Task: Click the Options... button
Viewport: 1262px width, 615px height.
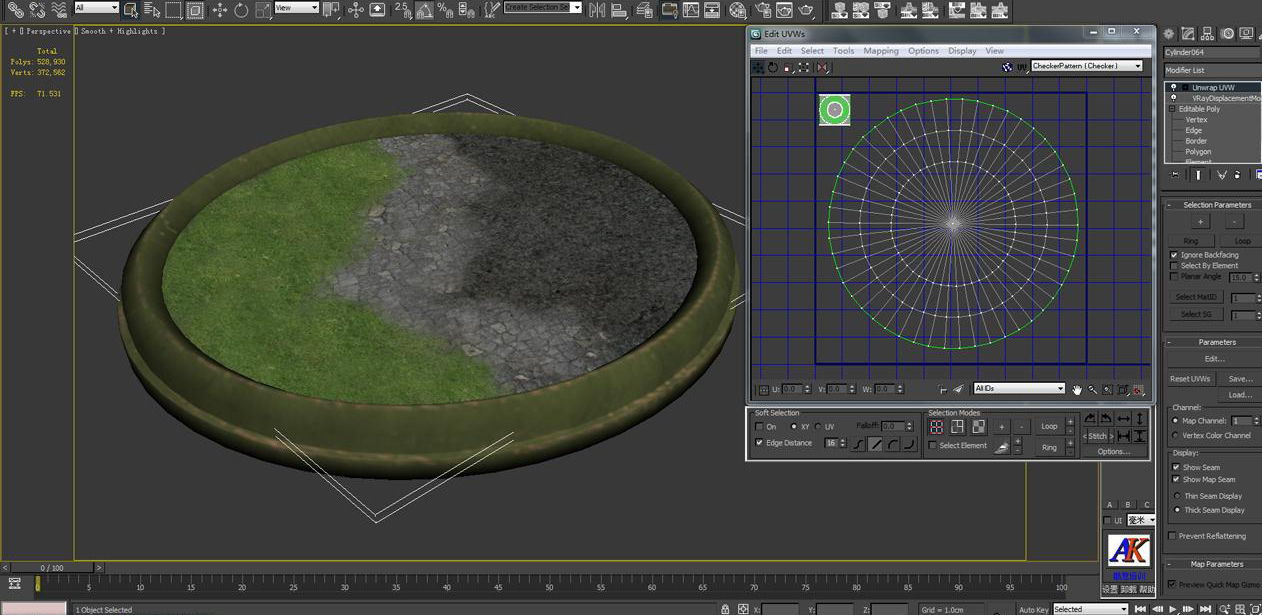Action: [1113, 452]
